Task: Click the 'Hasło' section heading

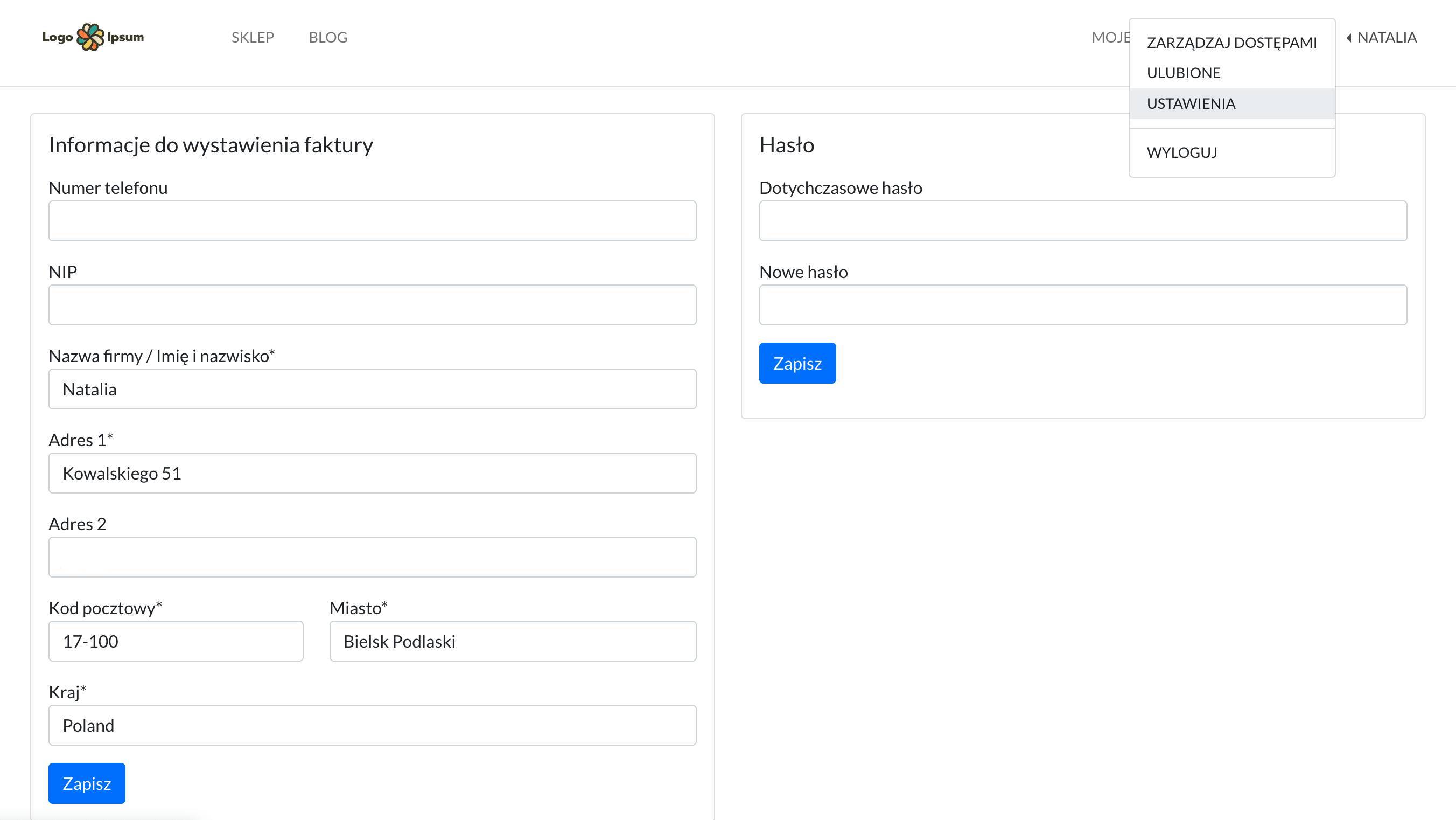Action: [x=787, y=145]
